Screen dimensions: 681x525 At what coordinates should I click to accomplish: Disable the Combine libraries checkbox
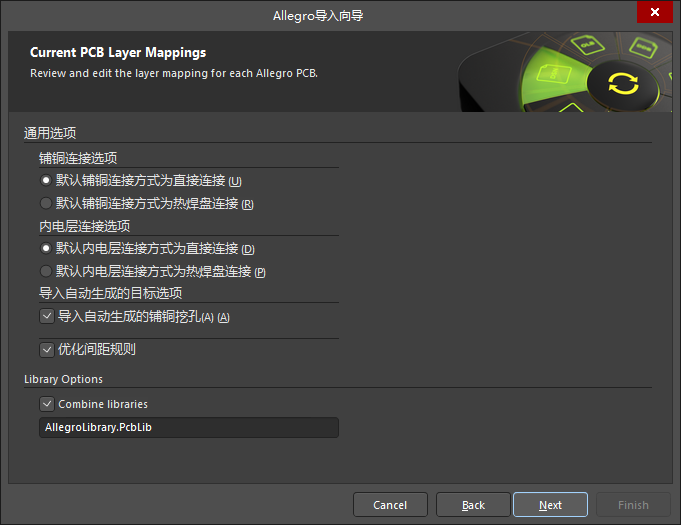point(46,404)
